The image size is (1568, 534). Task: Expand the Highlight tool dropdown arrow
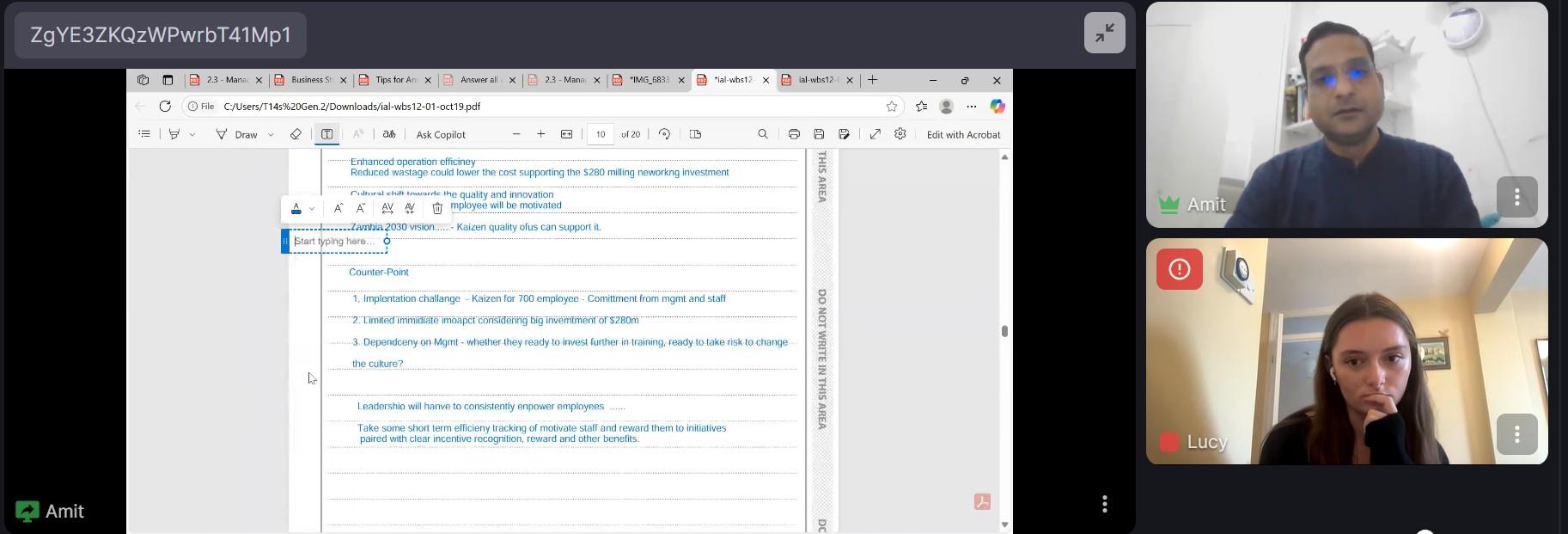click(x=192, y=135)
